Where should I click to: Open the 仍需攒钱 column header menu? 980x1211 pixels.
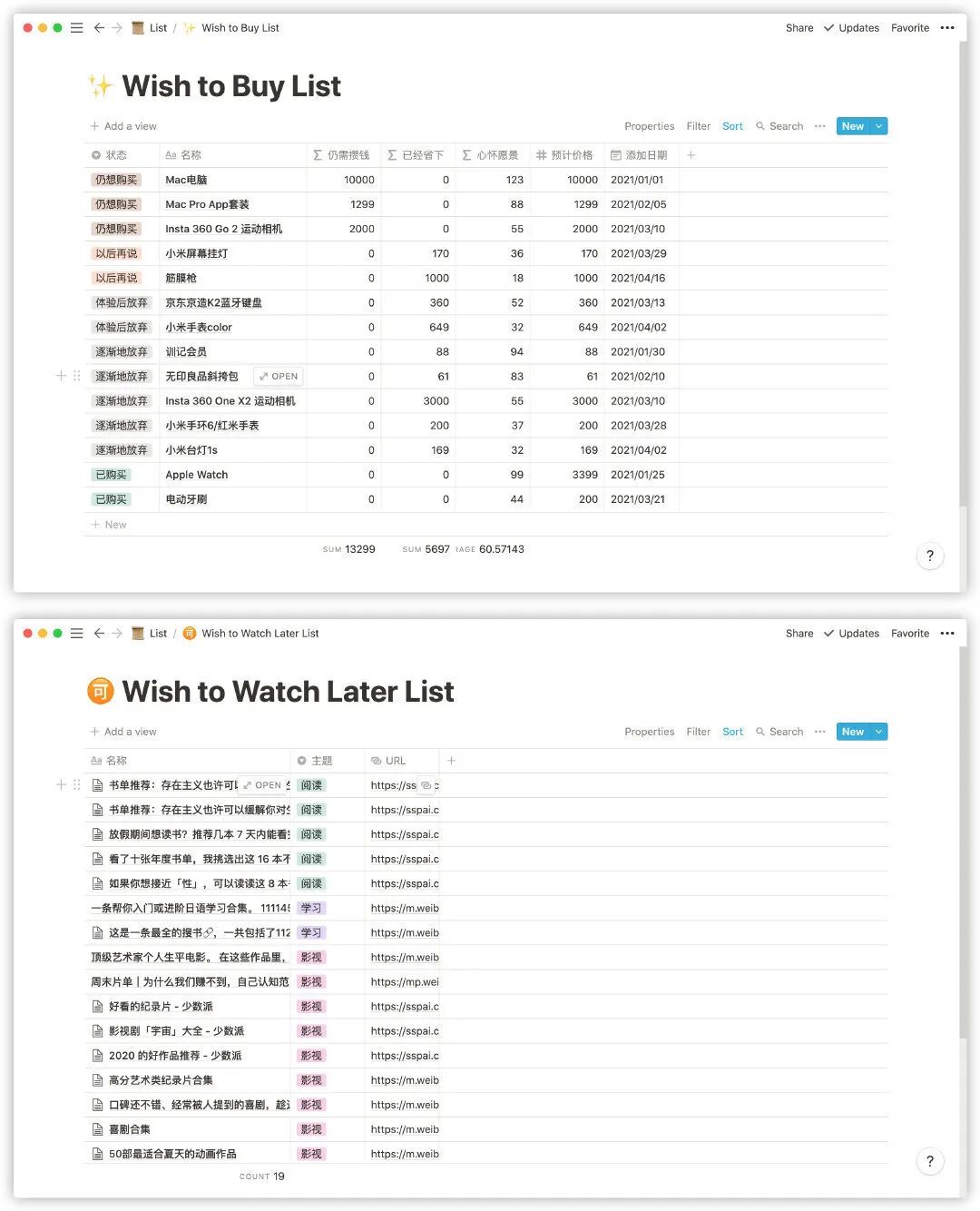click(344, 155)
